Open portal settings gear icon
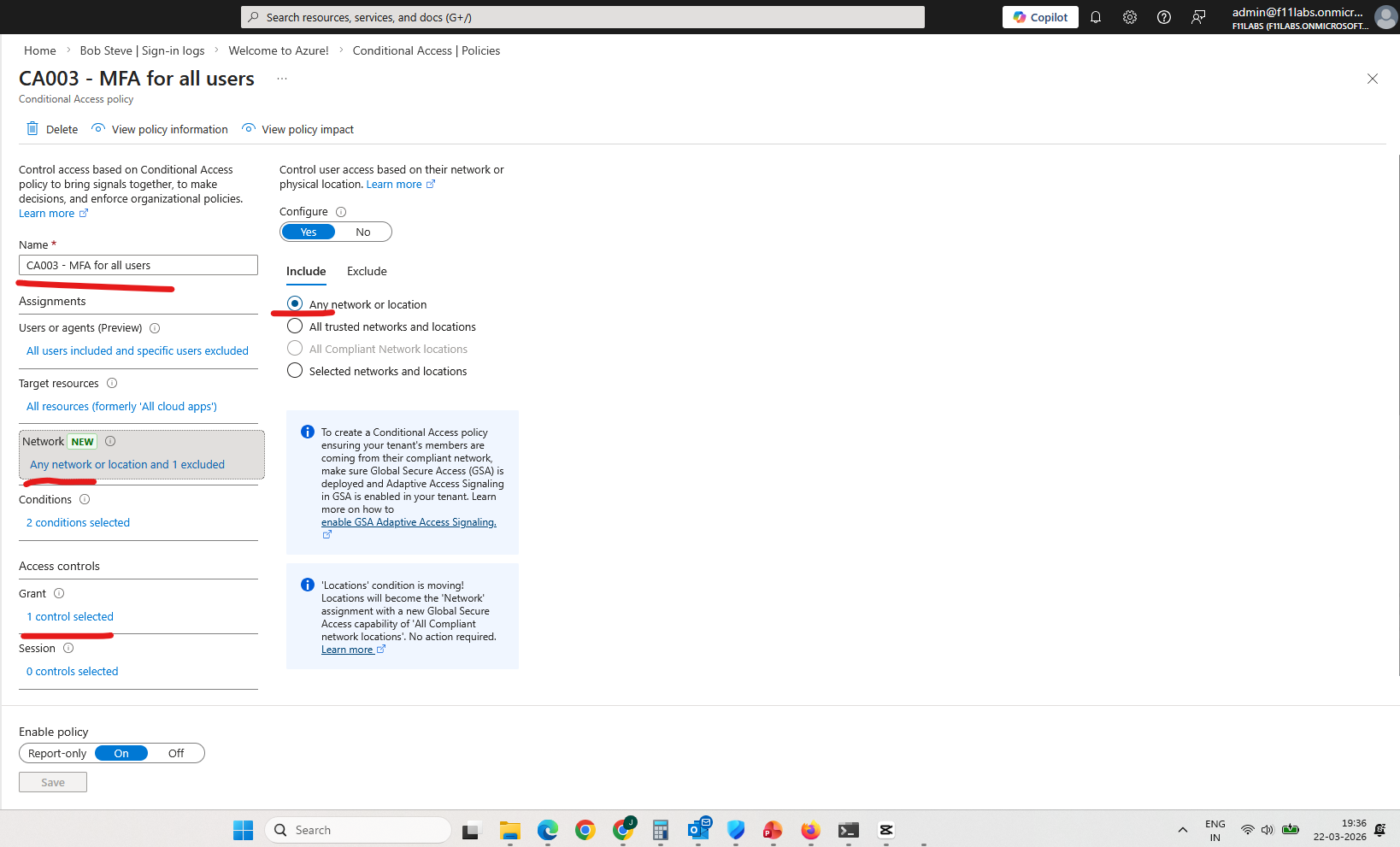The width and height of the screenshot is (1400, 847). tap(1129, 17)
